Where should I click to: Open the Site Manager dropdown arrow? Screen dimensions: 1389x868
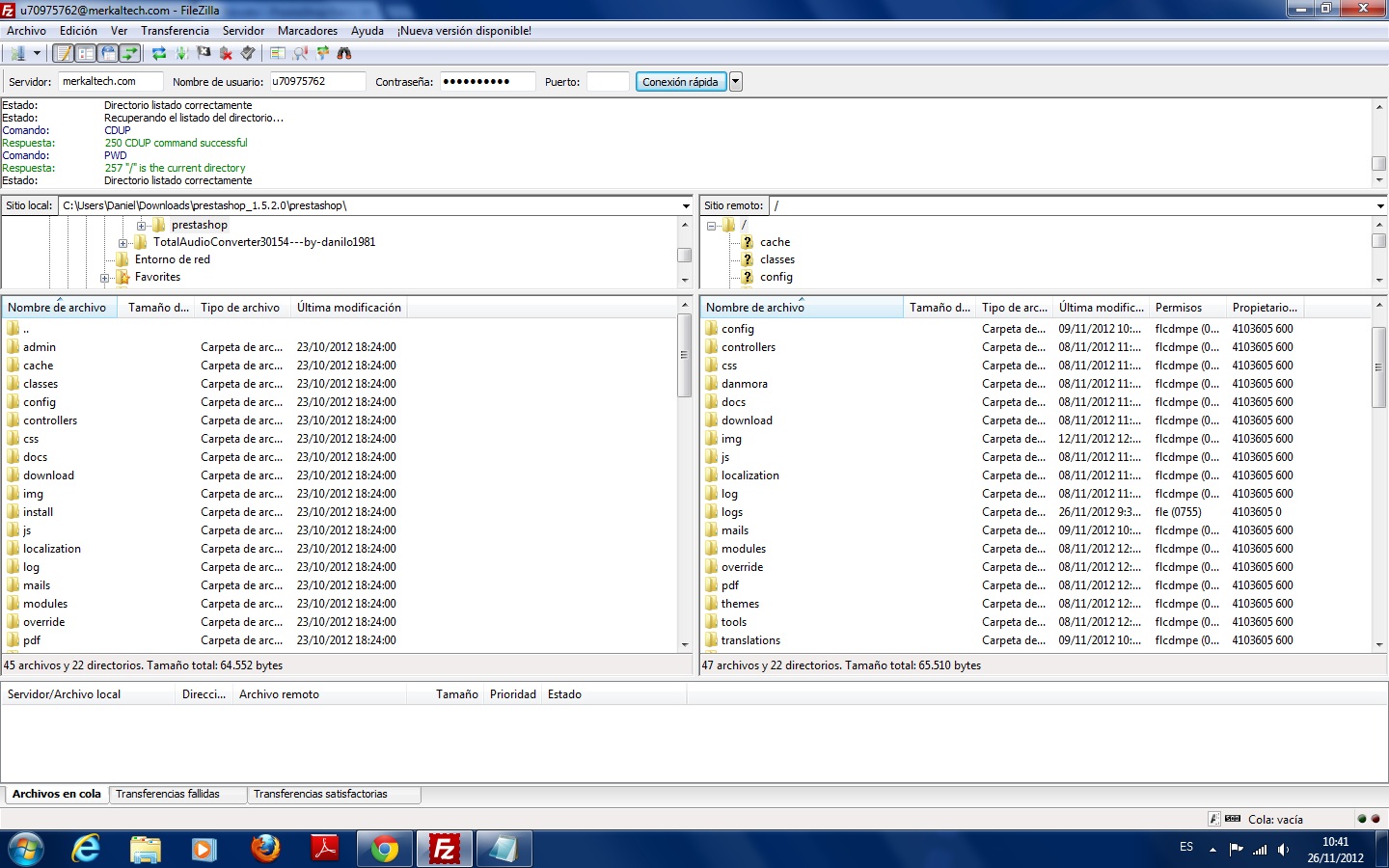click(37, 54)
